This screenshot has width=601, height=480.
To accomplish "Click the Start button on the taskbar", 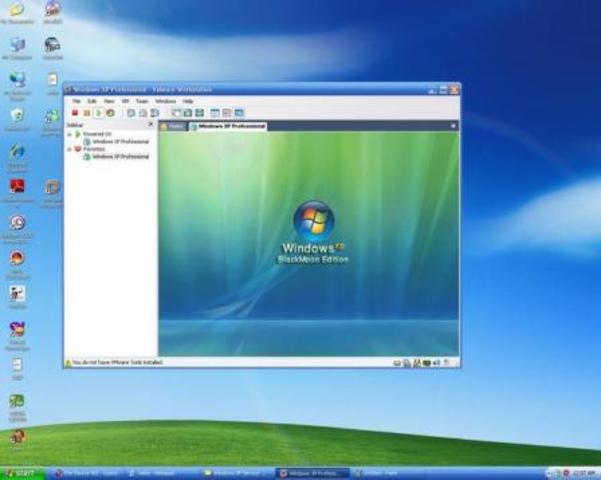I will point(22,473).
